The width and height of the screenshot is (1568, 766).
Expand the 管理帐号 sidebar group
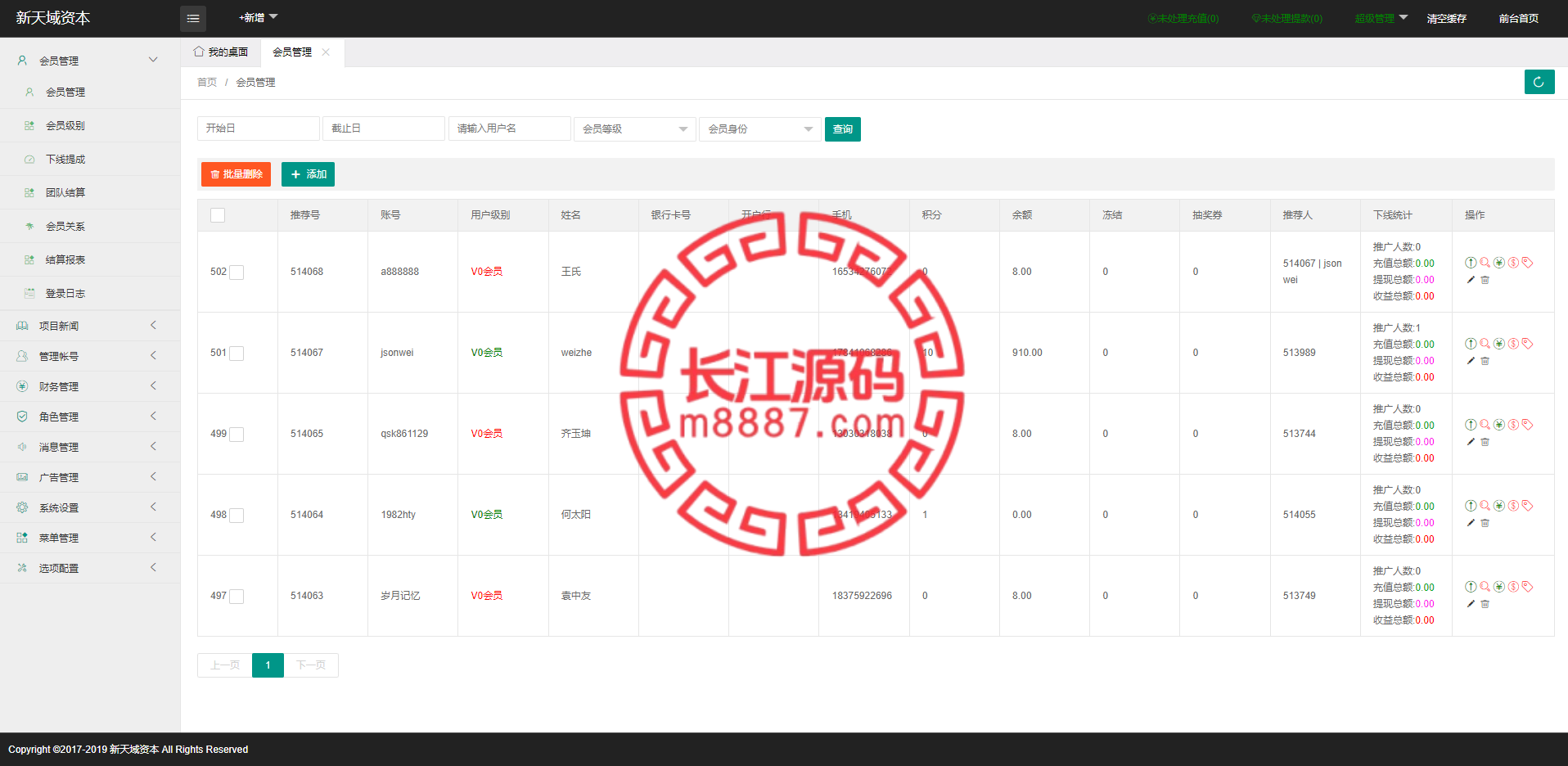tap(90, 356)
